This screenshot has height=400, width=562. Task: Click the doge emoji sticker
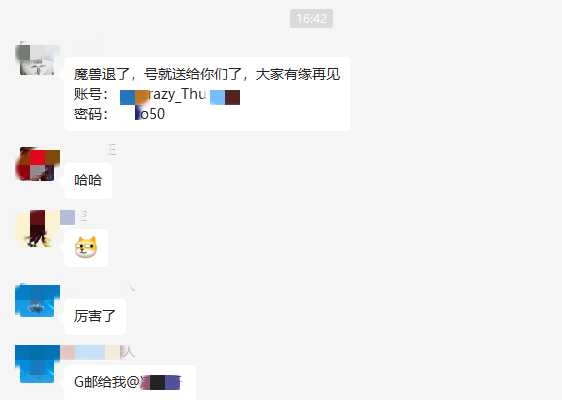[86, 247]
